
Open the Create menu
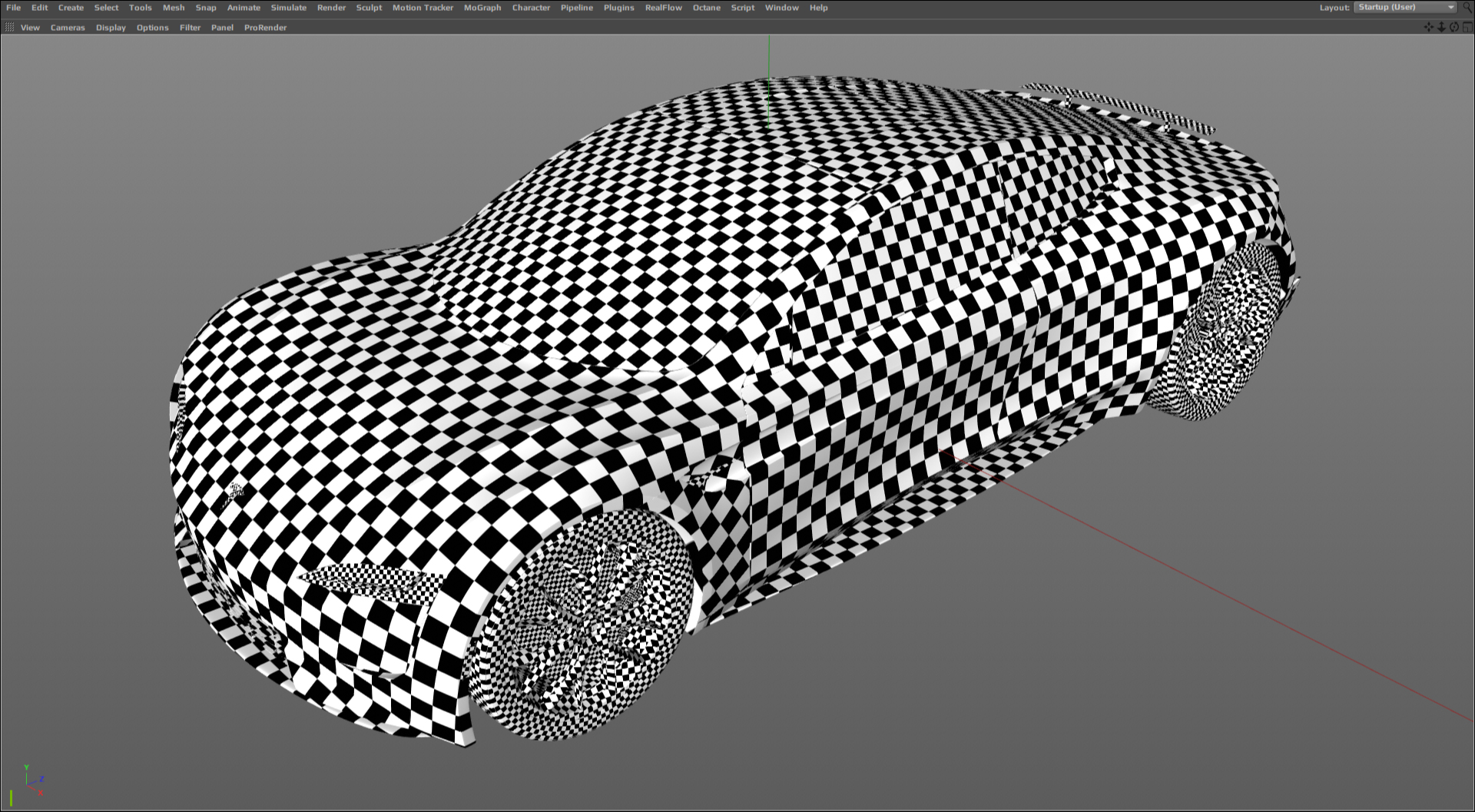71,8
